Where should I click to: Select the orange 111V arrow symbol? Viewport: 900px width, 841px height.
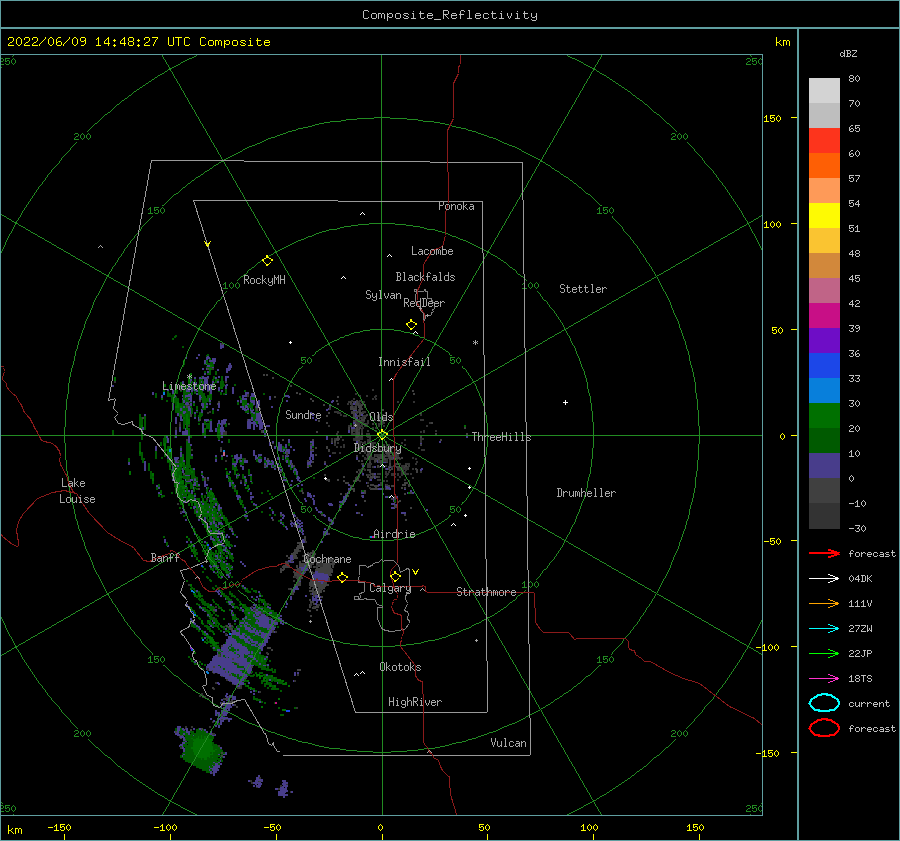pos(824,603)
